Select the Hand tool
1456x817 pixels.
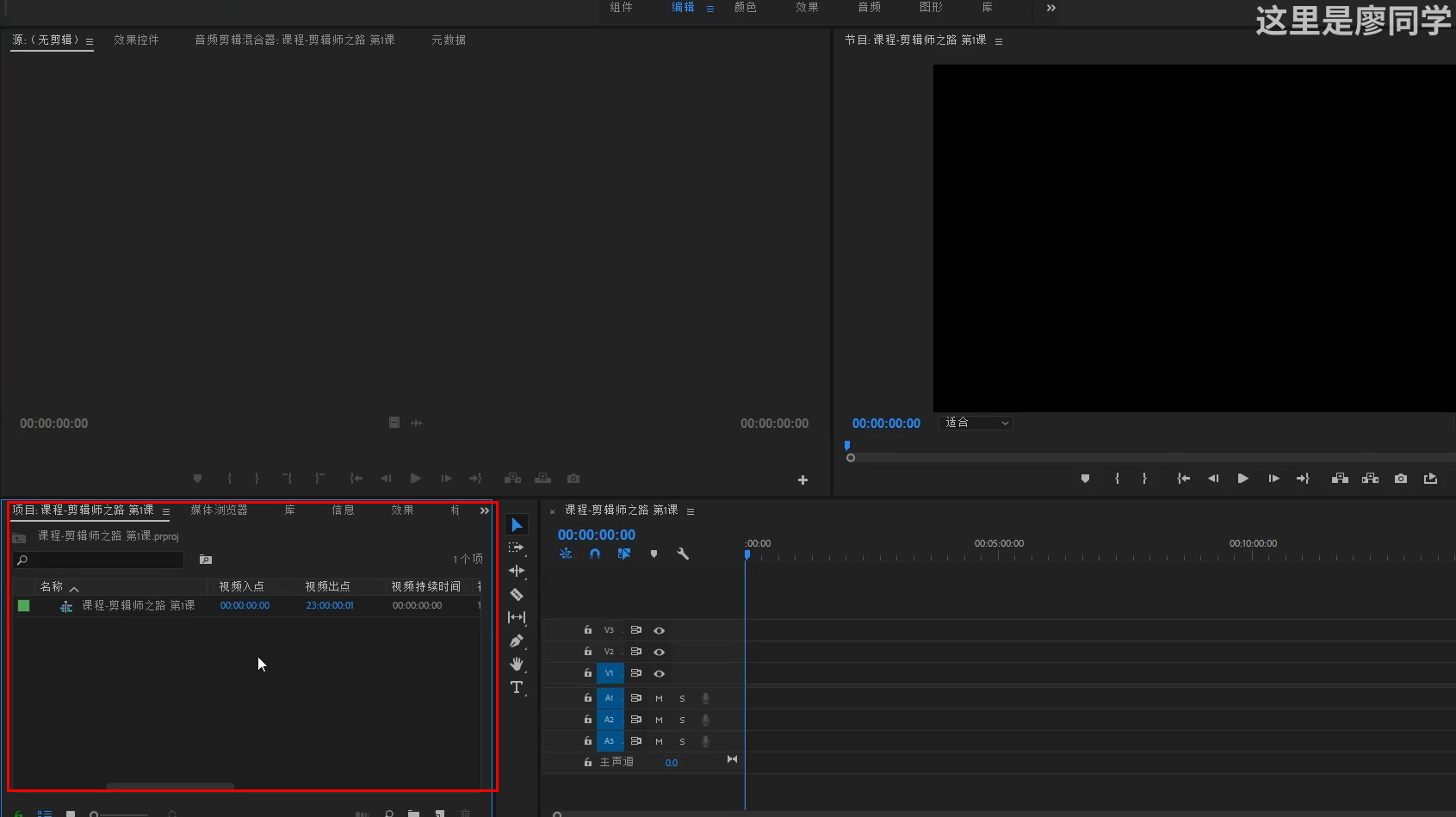[x=517, y=664]
